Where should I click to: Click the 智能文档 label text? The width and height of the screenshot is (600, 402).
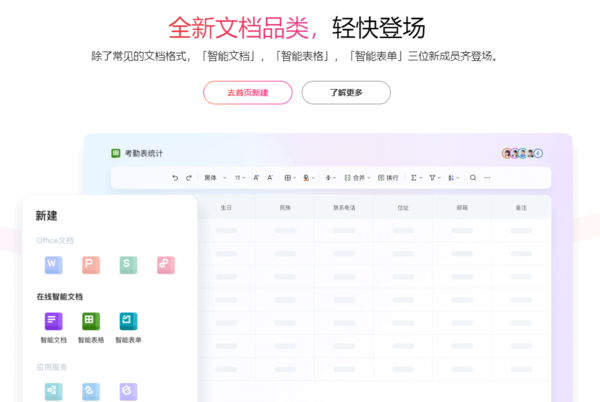[x=54, y=340]
